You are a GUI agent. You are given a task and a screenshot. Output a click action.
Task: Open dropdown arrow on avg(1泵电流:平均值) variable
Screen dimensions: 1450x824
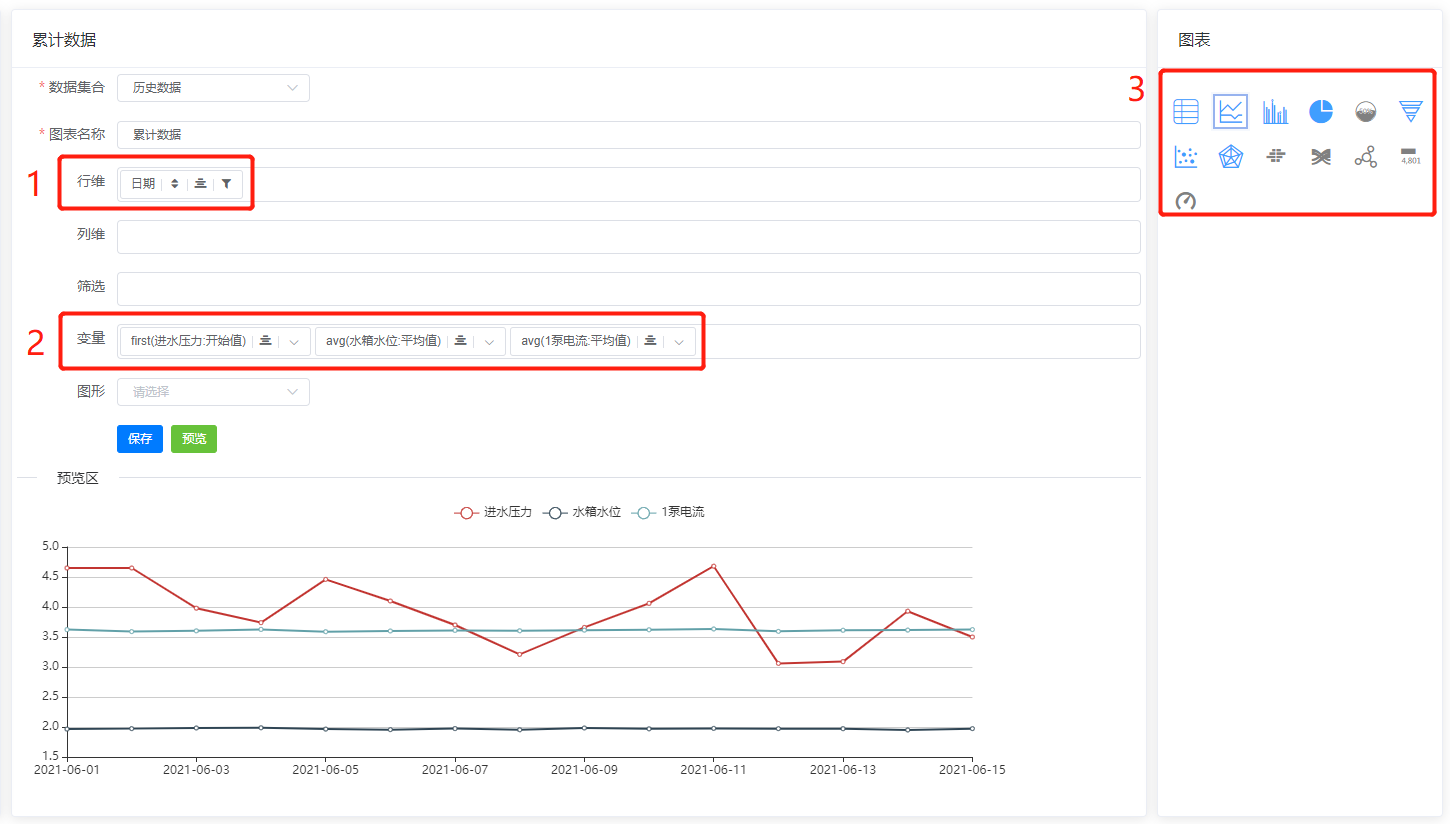[679, 342]
